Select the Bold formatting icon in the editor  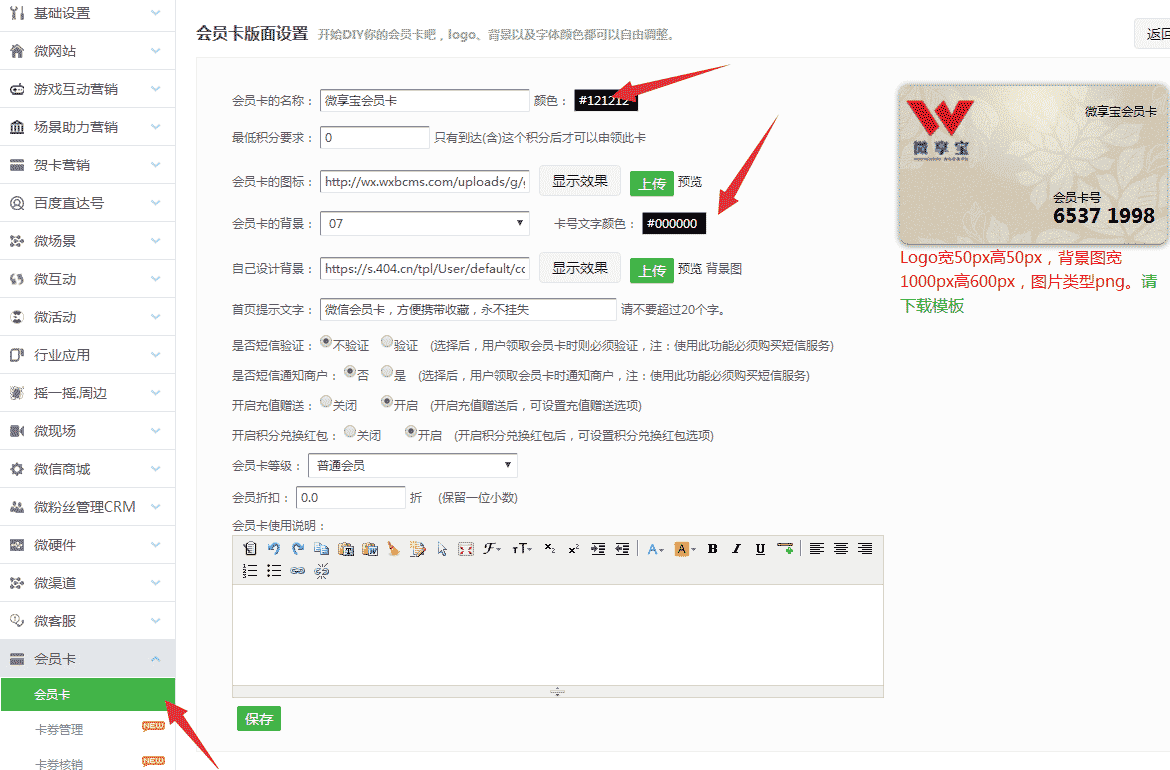(713, 548)
